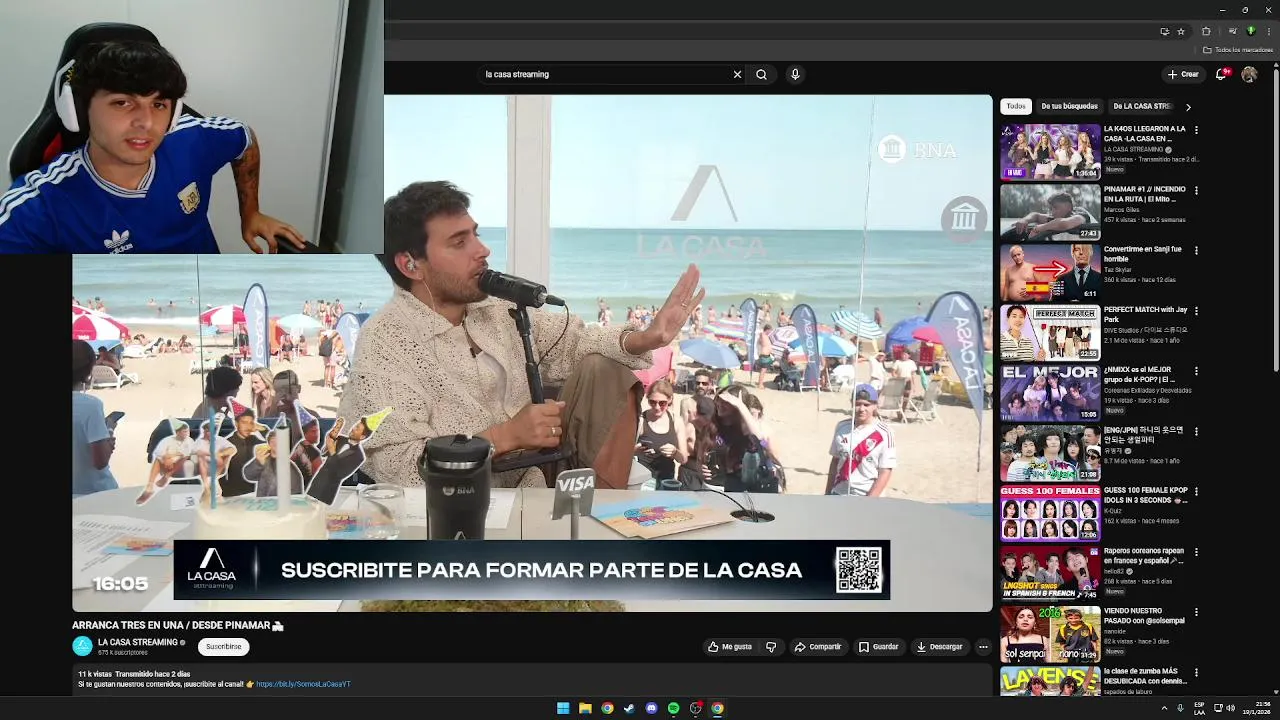Click in the search field
1280x720 pixels.
pyautogui.click(x=605, y=74)
